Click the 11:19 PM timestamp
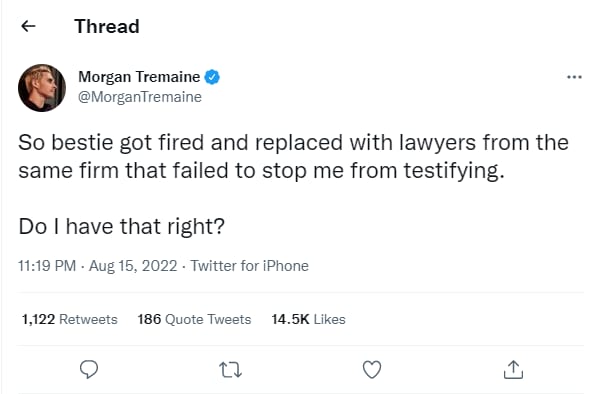Image resolution: width=593 pixels, height=394 pixels. pos(47,266)
